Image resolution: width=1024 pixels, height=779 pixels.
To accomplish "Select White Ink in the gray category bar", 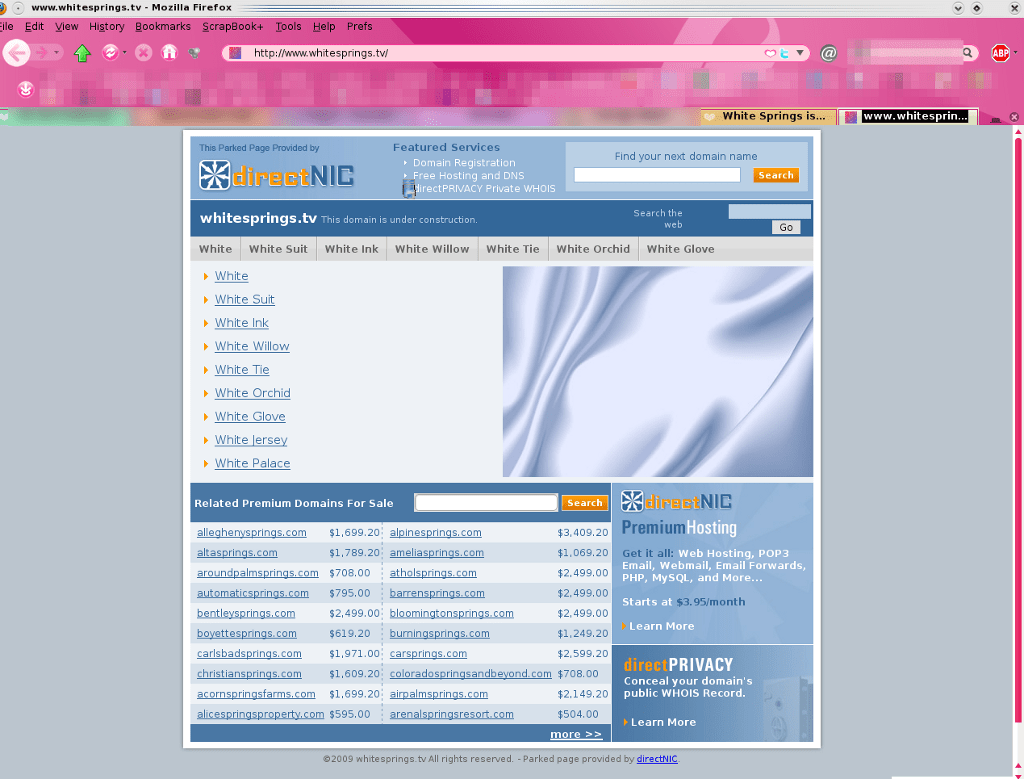I will tap(351, 249).
